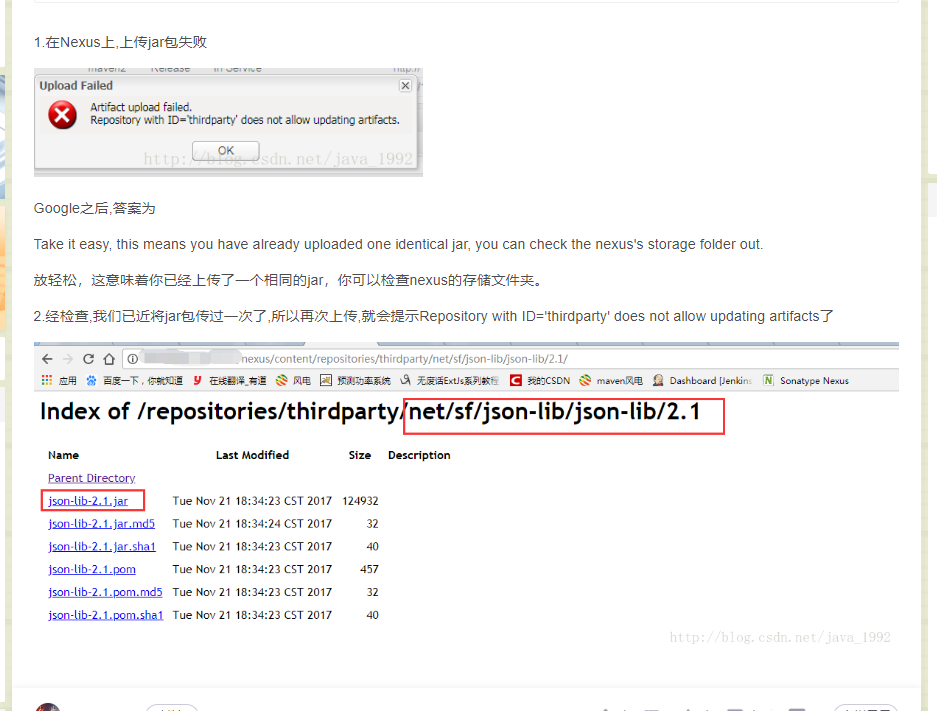Viewport: 937px width, 711px height.
Task: Open the maven风电 bookmark
Action: 611,380
